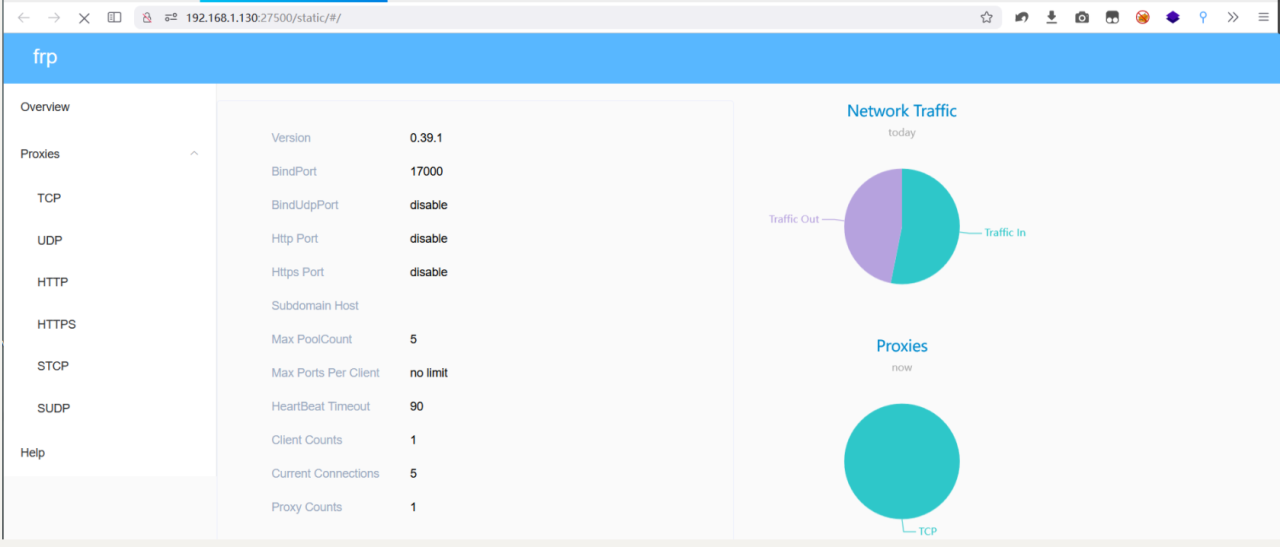Screen dimensions: 1280x547
Task: Open the HTTPS proxies list
Action: point(57,324)
